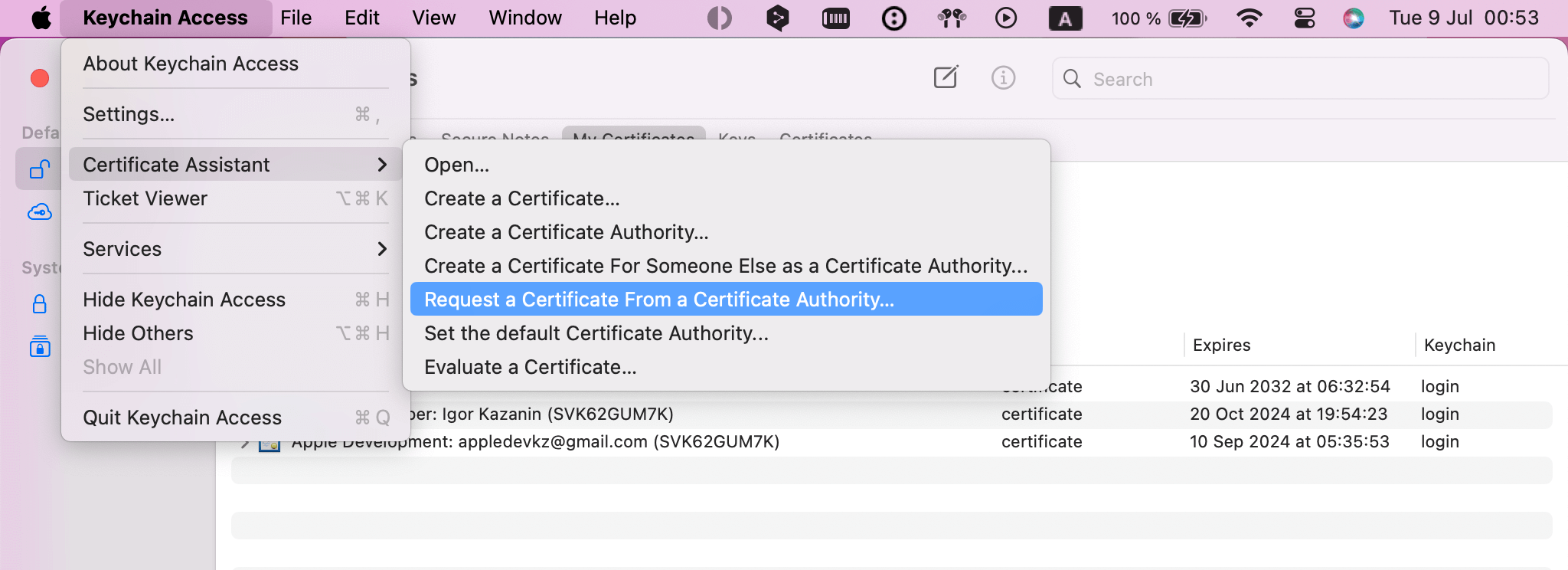Click the 100 % battery percentage text

[x=1136, y=18]
